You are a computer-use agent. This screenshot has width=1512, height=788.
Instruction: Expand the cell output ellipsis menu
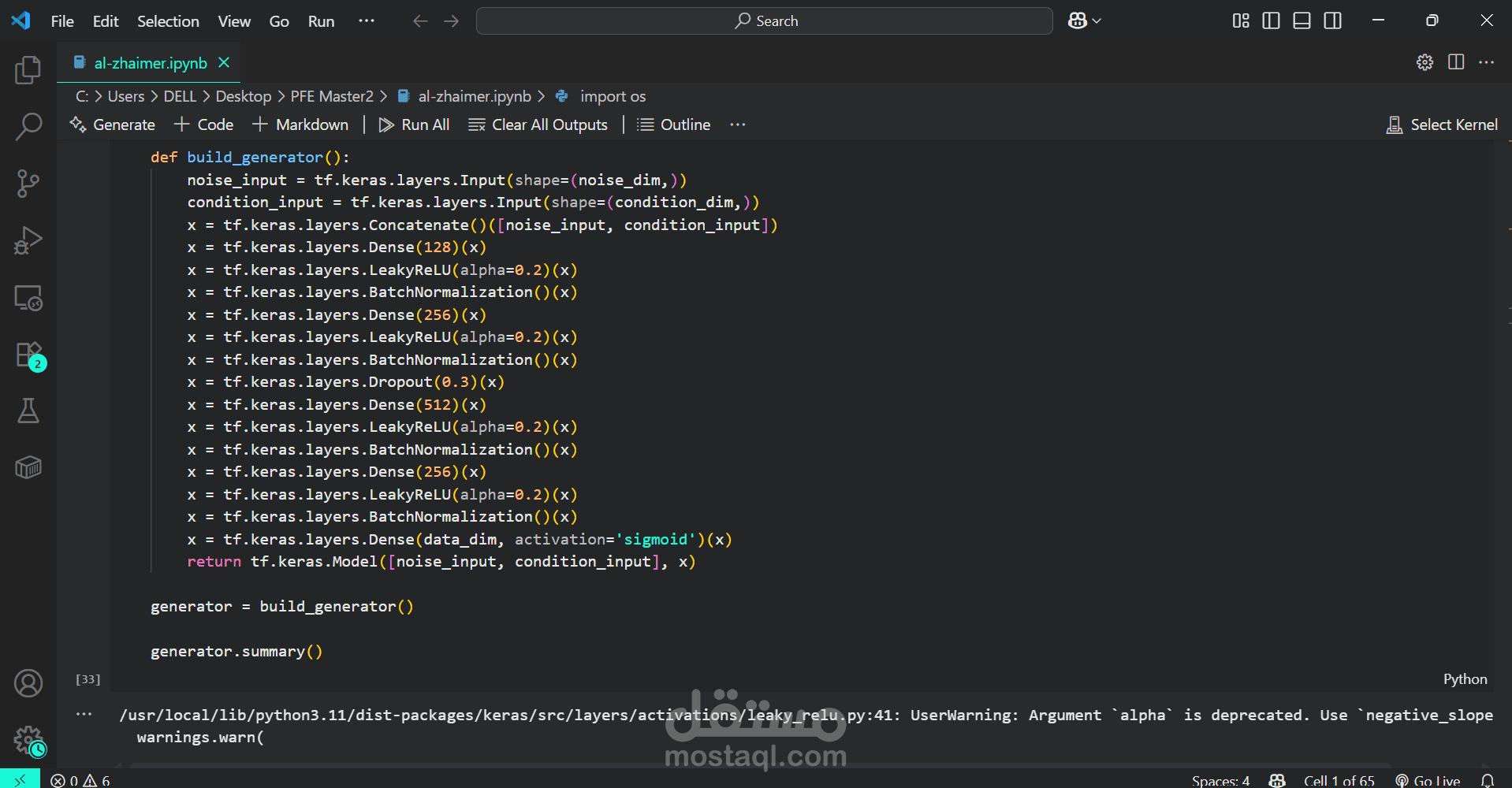tap(84, 715)
